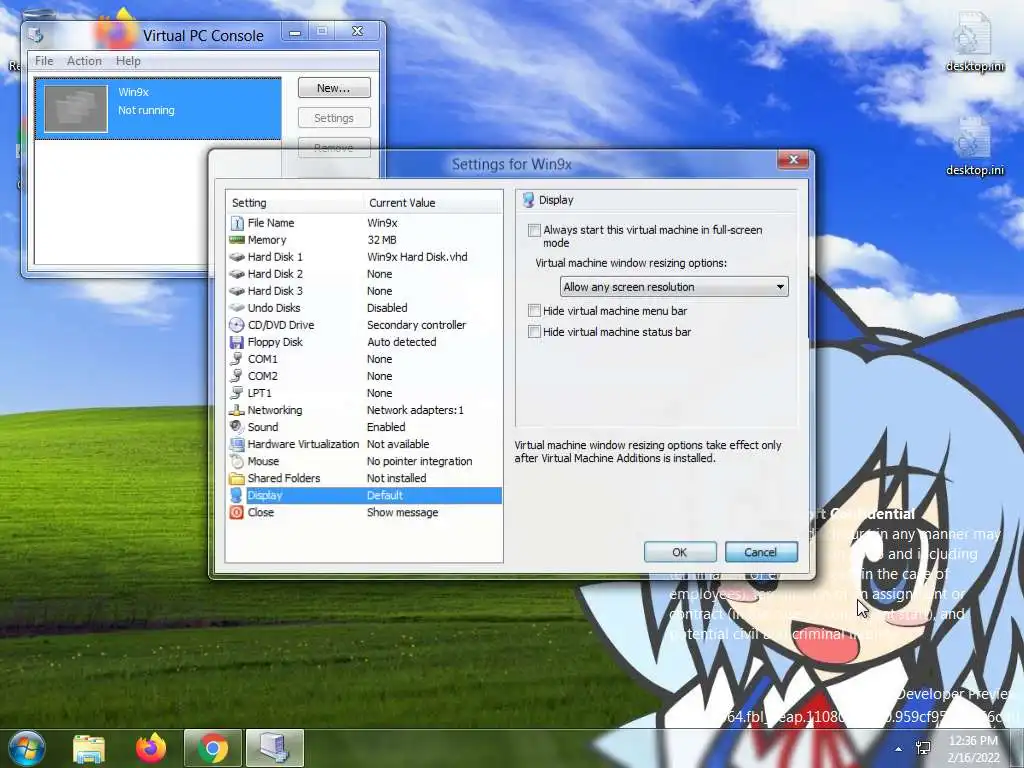Screen dimensions: 1024x768
Task: Enable always start in full-screen mode
Action: click(x=534, y=230)
